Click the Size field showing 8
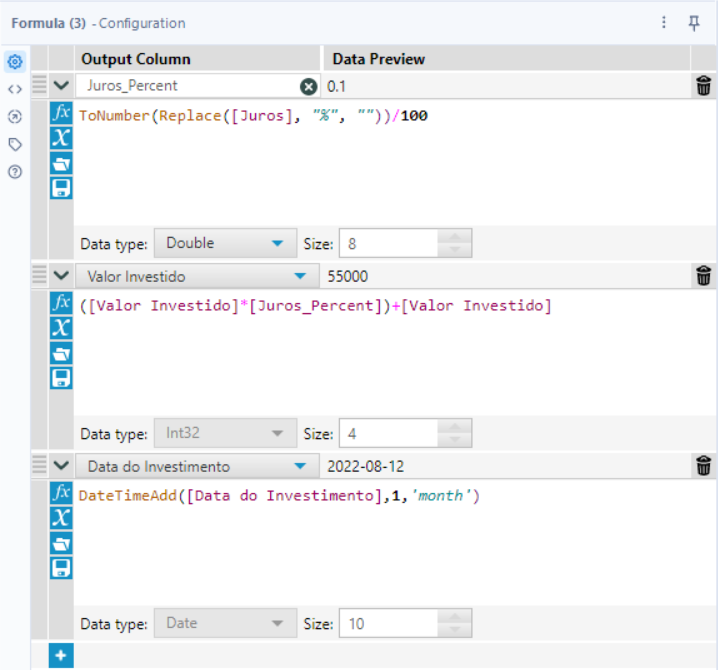 [388, 243]
